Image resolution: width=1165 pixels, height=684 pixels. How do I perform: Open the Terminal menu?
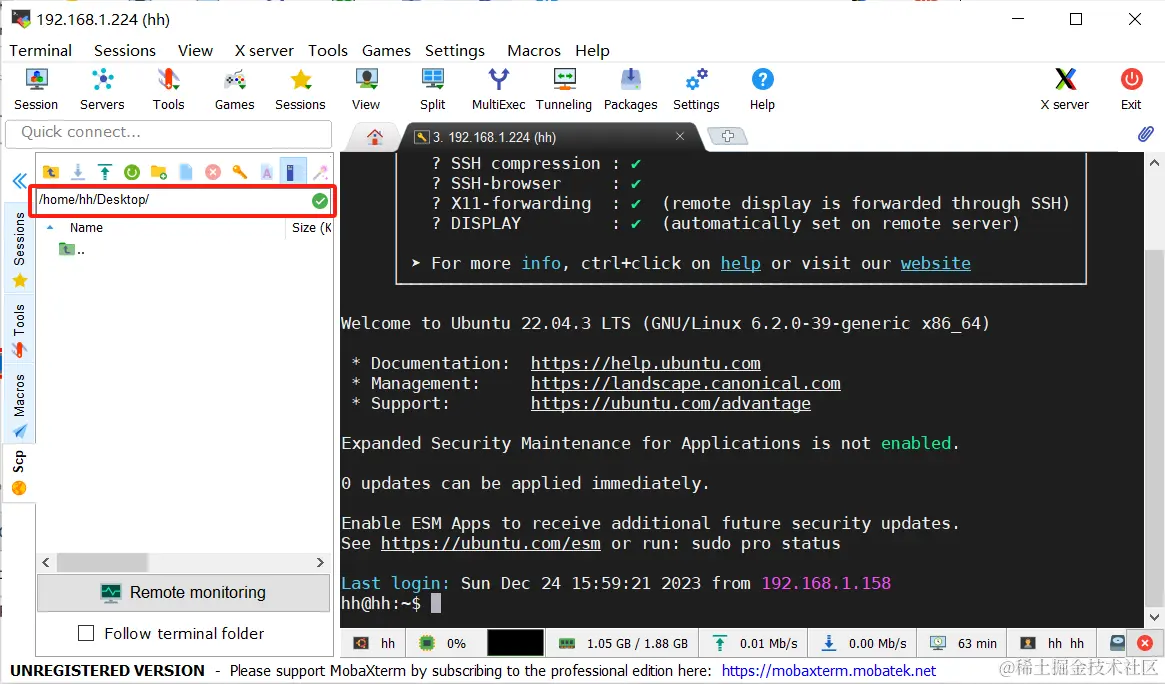pyautogui.click(x=40, y=51)
